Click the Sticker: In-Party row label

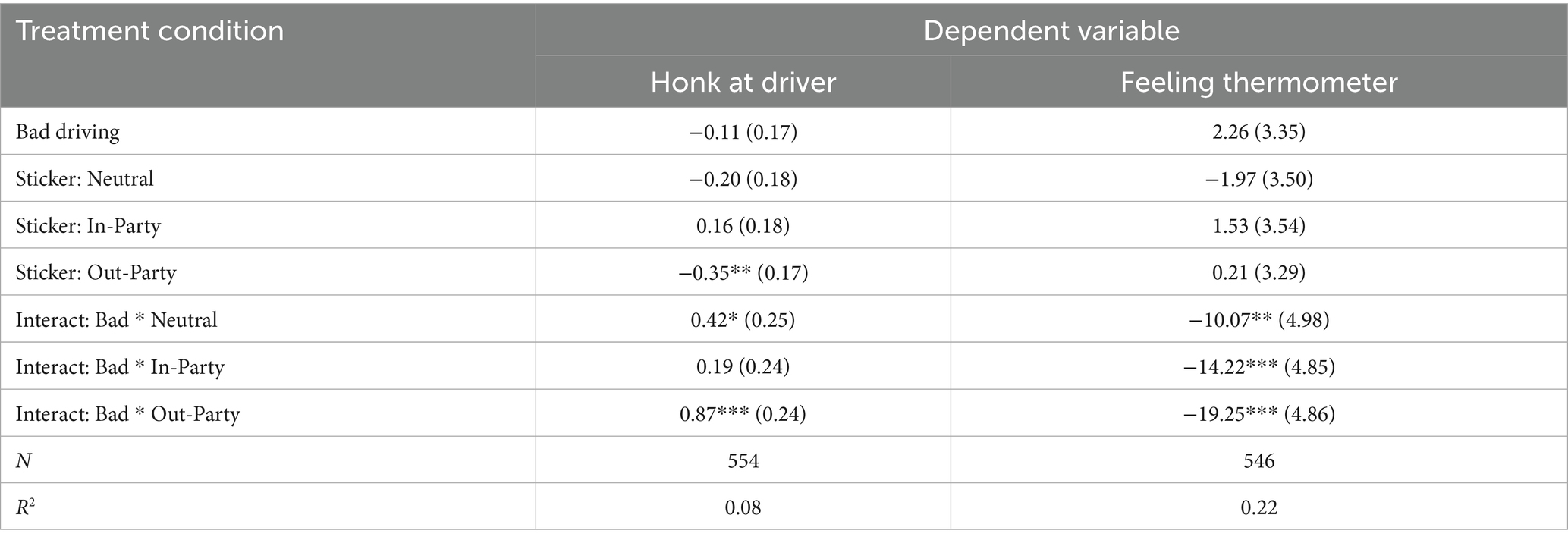pyautogui.click(x=88, y=226)
